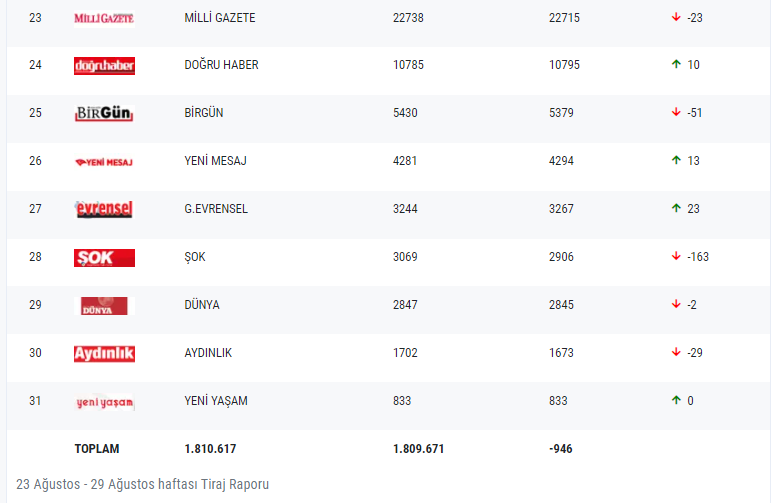Click the Aydınlık logo image
The width and height of the screenshot is (771, 503).
click(104, 354)
